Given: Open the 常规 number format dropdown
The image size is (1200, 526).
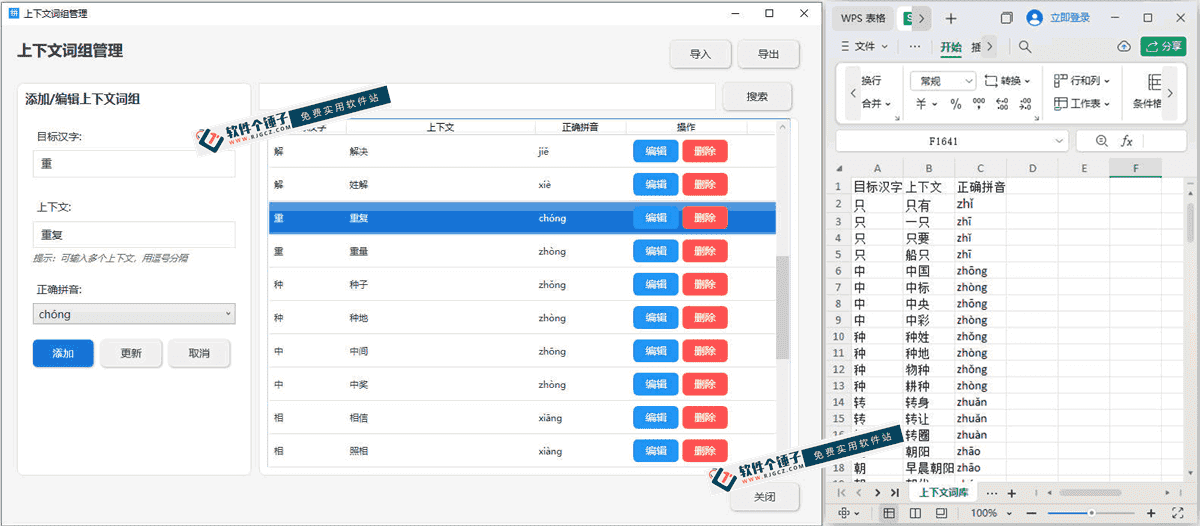Looking at the screenshot, I should [x=943, y=81].
